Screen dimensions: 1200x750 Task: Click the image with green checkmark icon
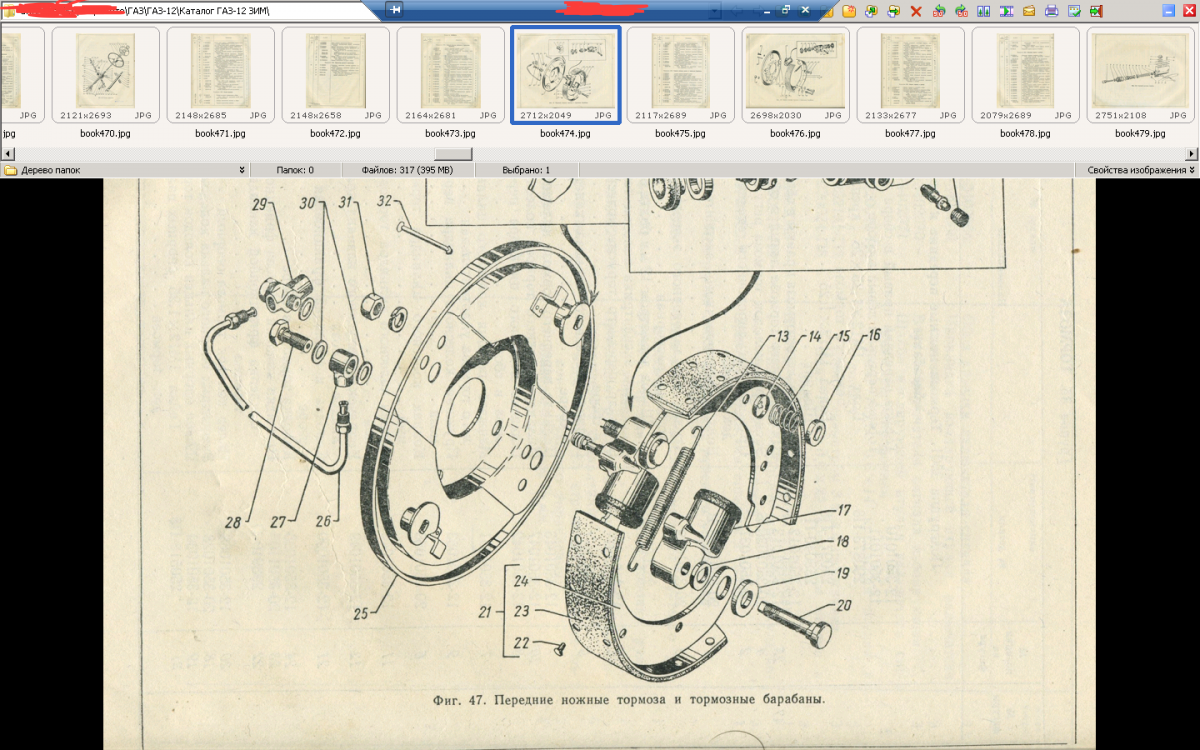[x=1074, y=11]
